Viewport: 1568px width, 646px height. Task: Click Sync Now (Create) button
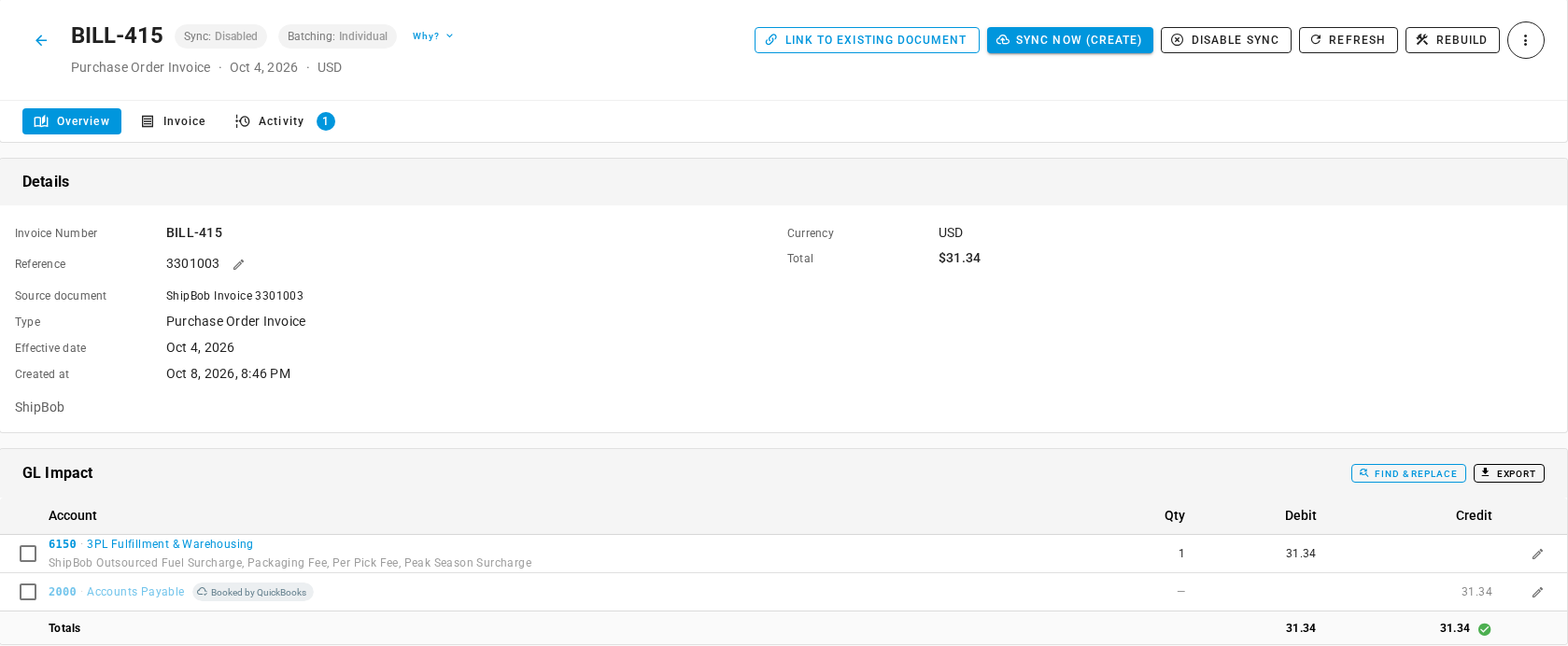pyautogui.click(x=1069, y=40)
